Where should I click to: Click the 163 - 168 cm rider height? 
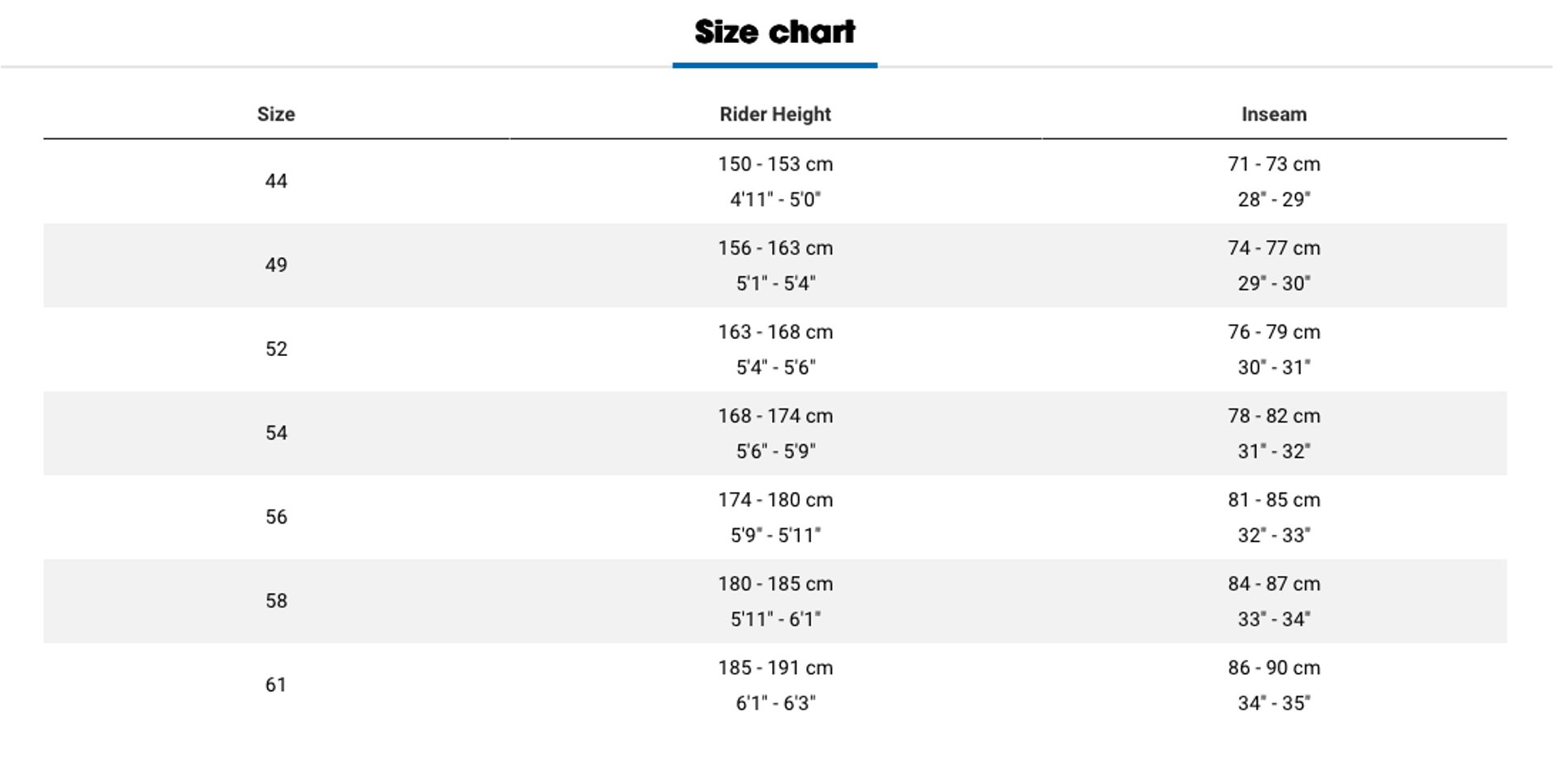coord(775,332)
